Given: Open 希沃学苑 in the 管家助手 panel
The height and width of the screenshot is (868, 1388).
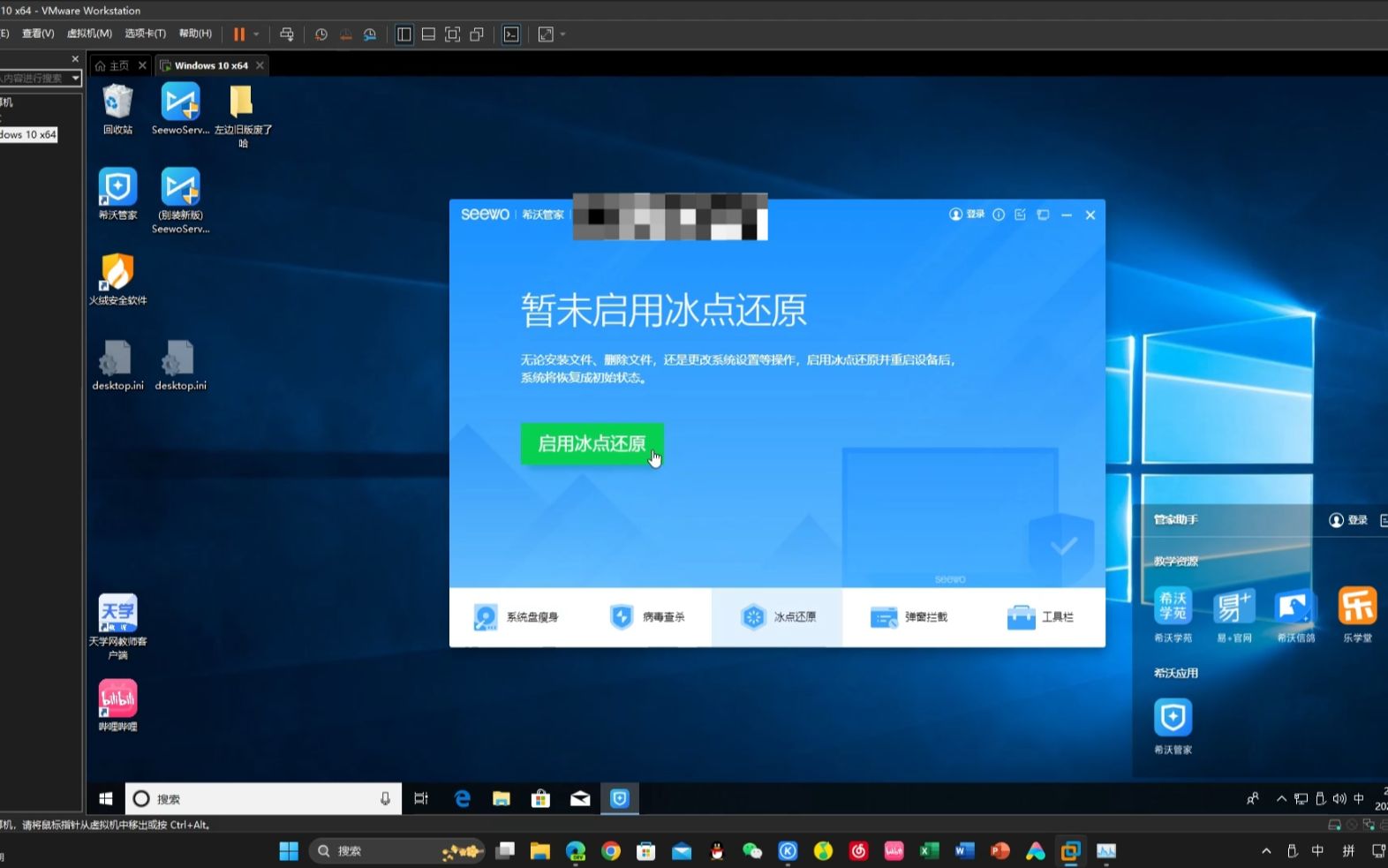Looking at the screenshot, I should (x=1173, y=615).
